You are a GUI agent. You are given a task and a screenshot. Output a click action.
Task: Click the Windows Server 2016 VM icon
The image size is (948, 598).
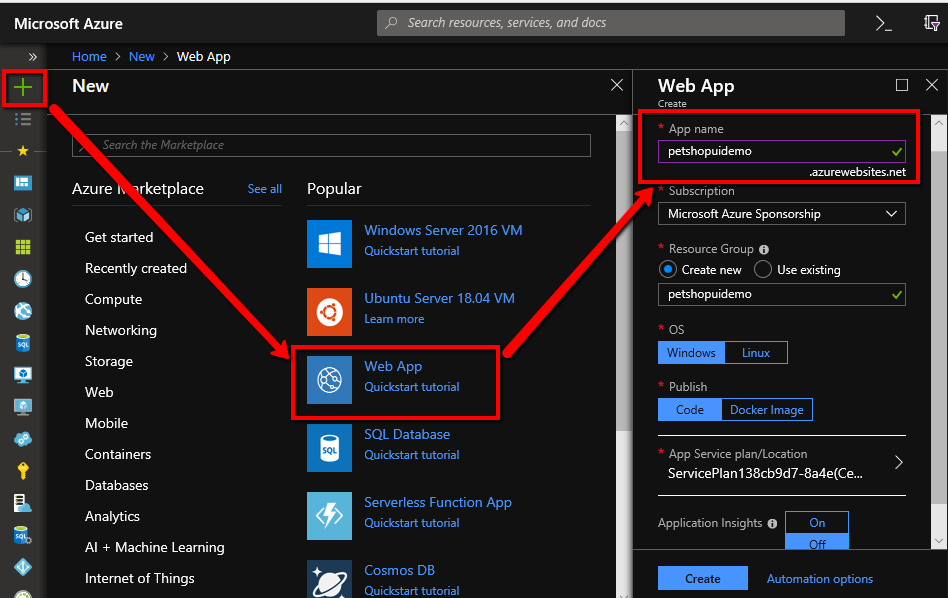(x=330, y=244)
